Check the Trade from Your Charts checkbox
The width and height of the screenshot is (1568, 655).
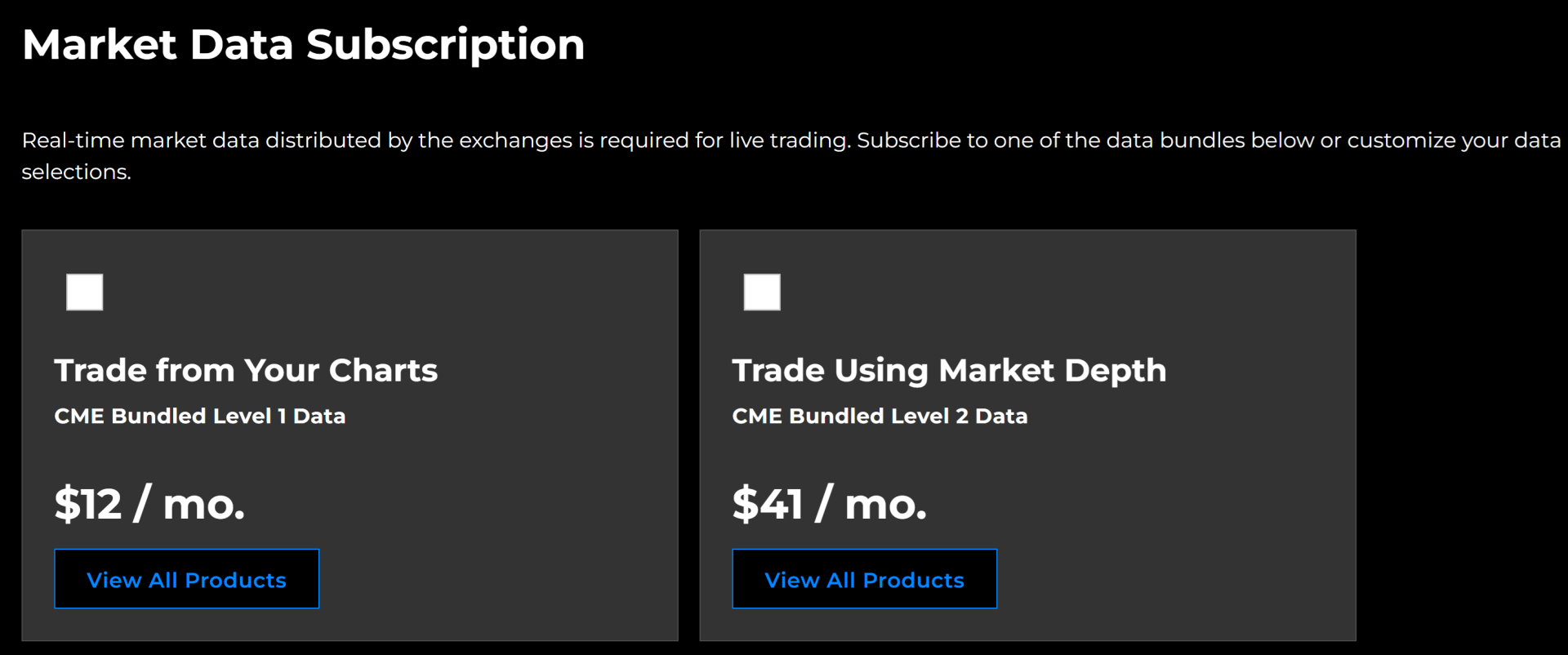tap(85, 292)
